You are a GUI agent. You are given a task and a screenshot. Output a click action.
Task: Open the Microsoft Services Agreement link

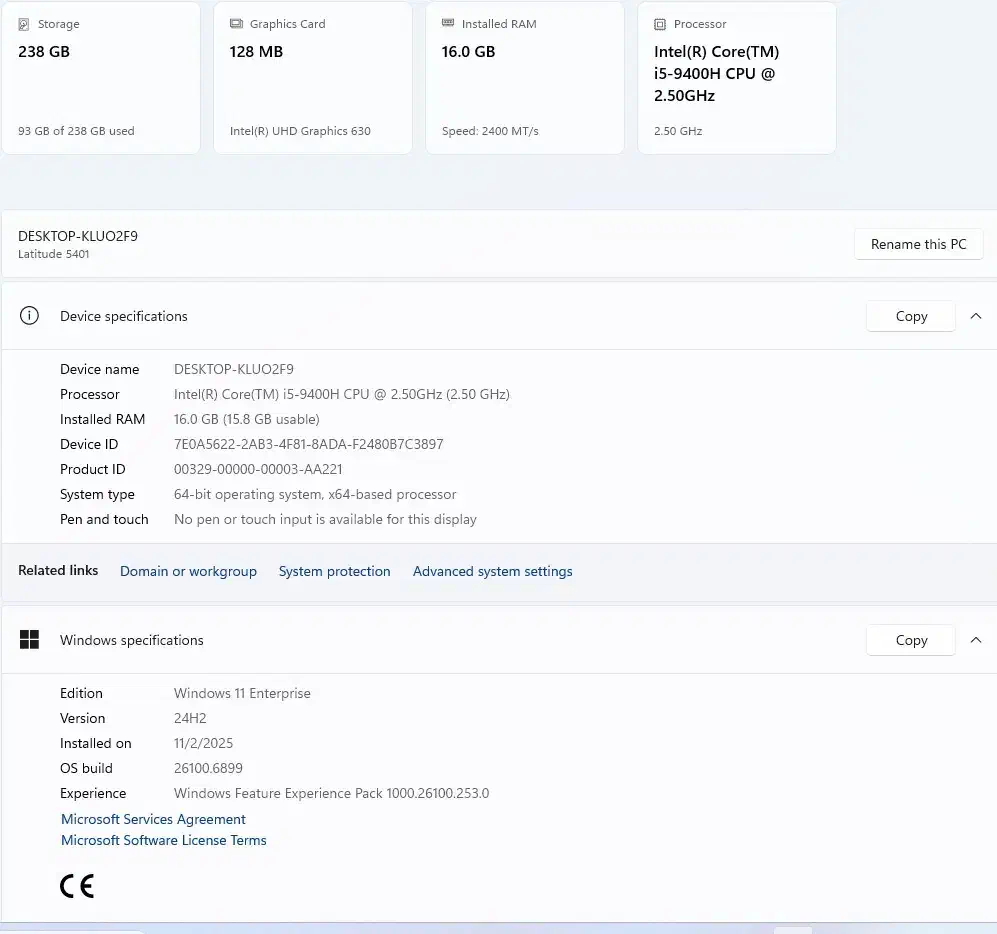(x=153, y=819)
